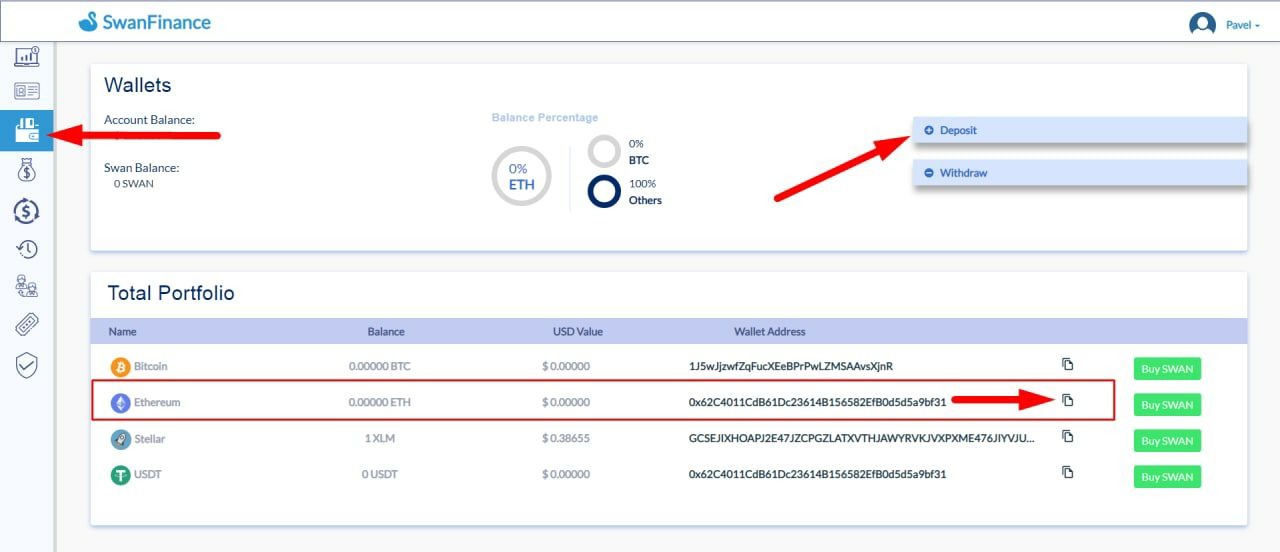The height and width of the screenshot is (552, 1280).
Task: Open the ticket icon in sidebar
Action: tap(27, 325)
